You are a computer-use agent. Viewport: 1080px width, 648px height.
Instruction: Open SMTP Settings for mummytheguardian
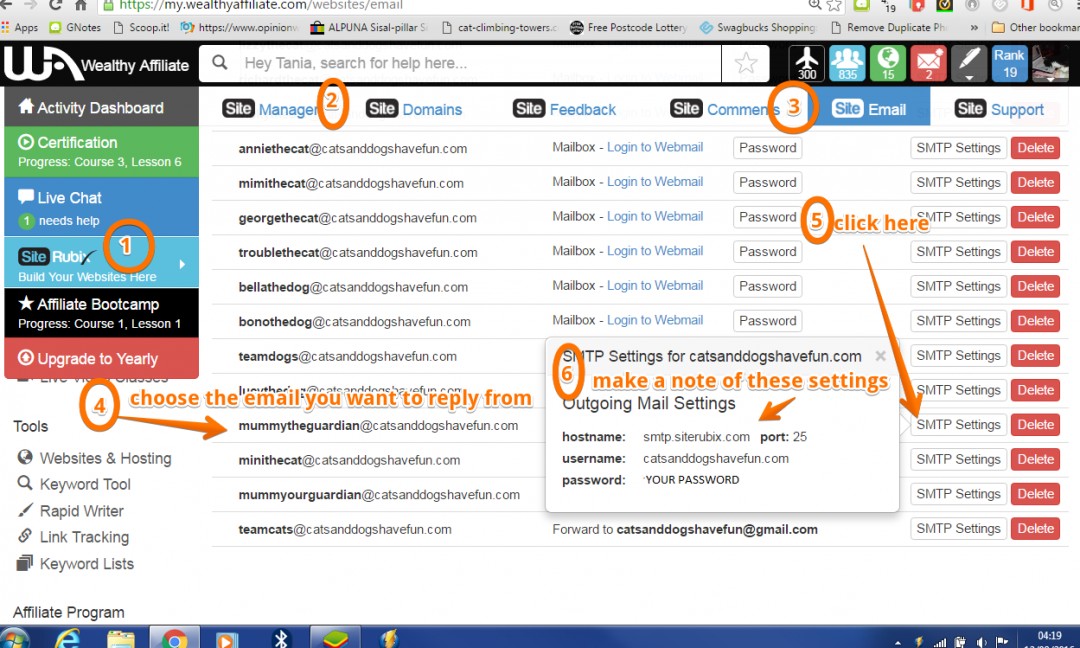click(x=958, y=425)
